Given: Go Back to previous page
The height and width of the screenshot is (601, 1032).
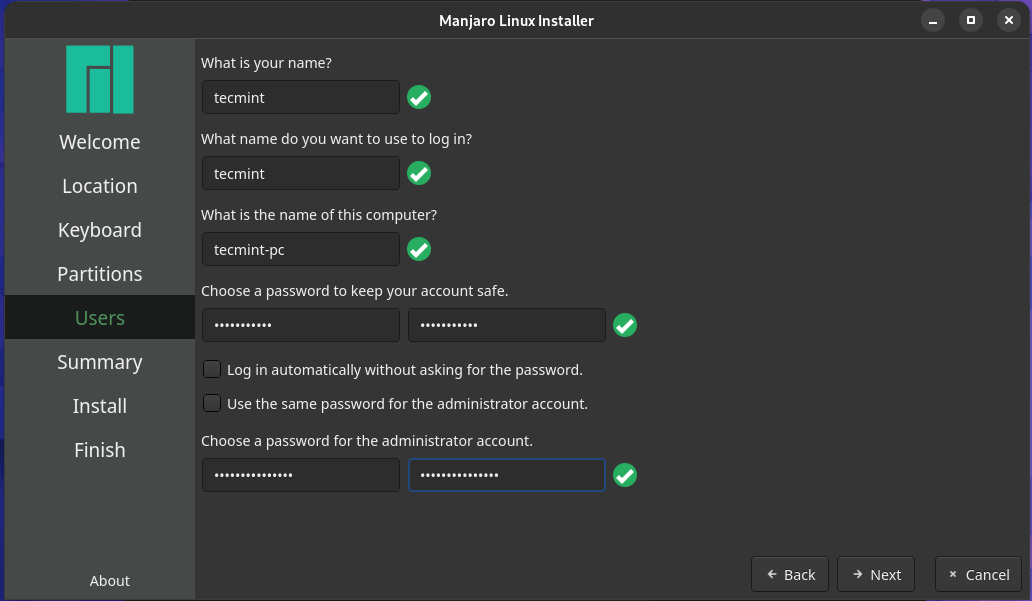Looking at the screenshot, I should (x=790, y=574).
